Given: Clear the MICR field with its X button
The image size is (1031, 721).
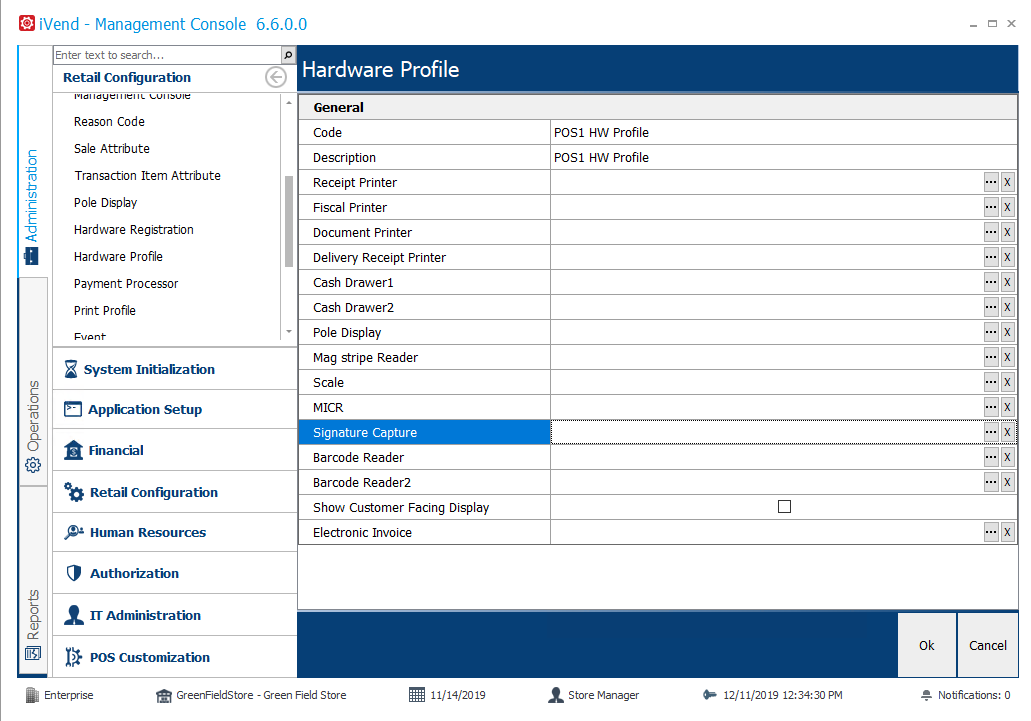Looking at the screenshot, I should coord(1007,407).
